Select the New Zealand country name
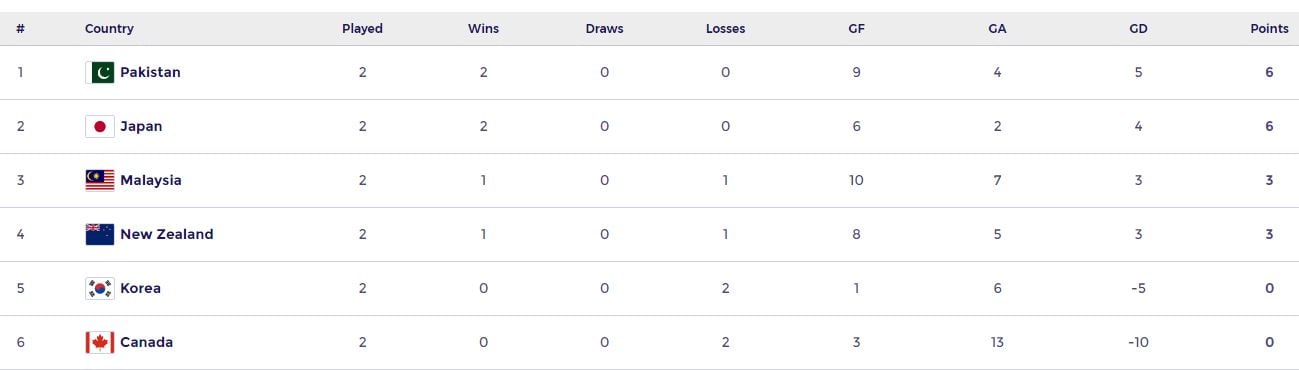This screenshot has height=370, width=1299. (167, 234)
